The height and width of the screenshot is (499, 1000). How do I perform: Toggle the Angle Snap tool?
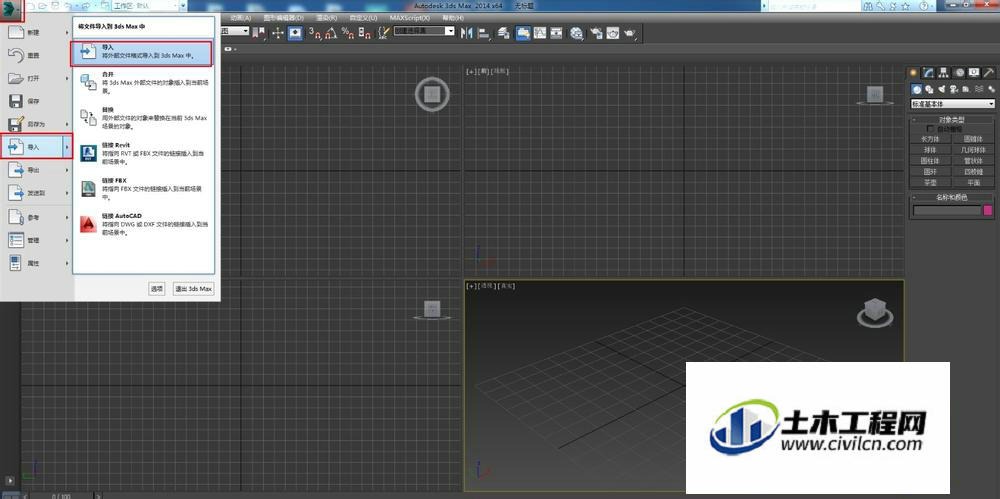(332, 33)
